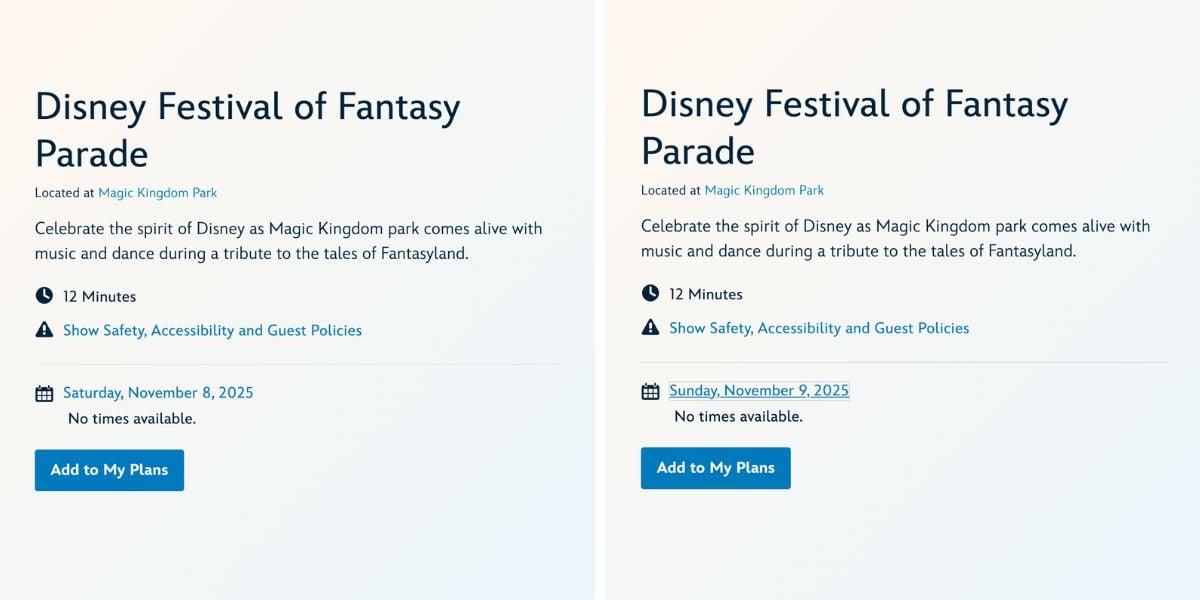1200x600 pixels.
Task: Open Magic Kingdom Park link in Sunday listing
Action: tap(764, 190)
